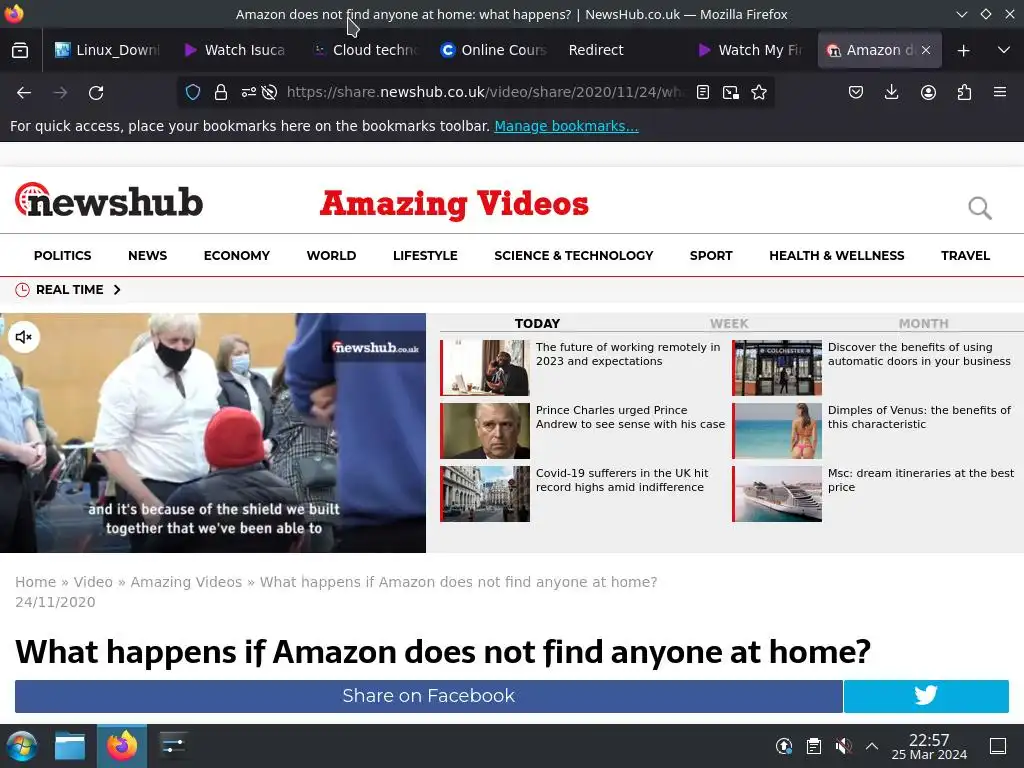Open Msc dream itineraries article
Image resolution: width=1024 pixels, height=768 pixels.
point(921,480)
